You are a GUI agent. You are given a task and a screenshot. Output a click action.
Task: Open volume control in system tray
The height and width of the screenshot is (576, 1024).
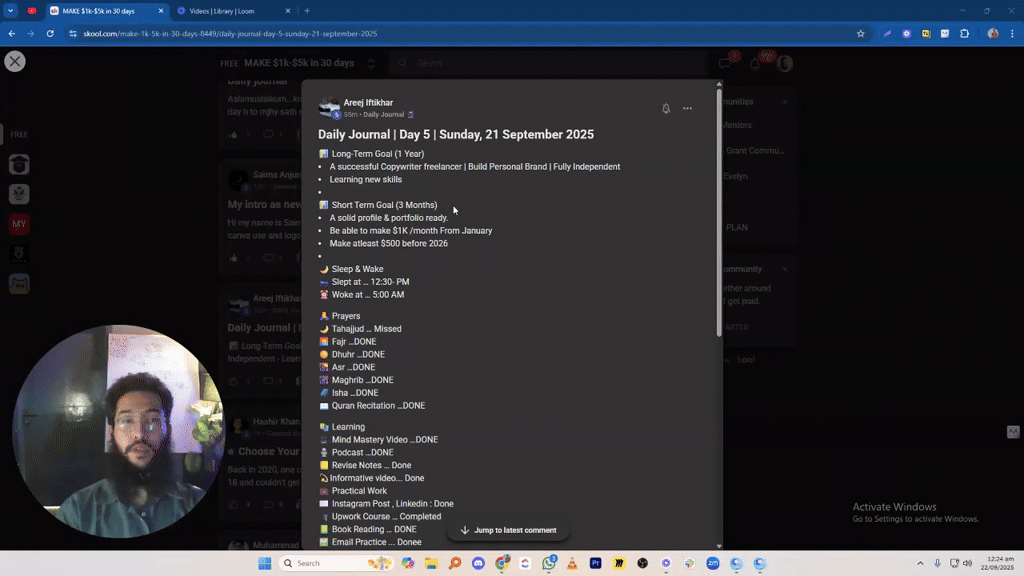[x=968, y=563]
